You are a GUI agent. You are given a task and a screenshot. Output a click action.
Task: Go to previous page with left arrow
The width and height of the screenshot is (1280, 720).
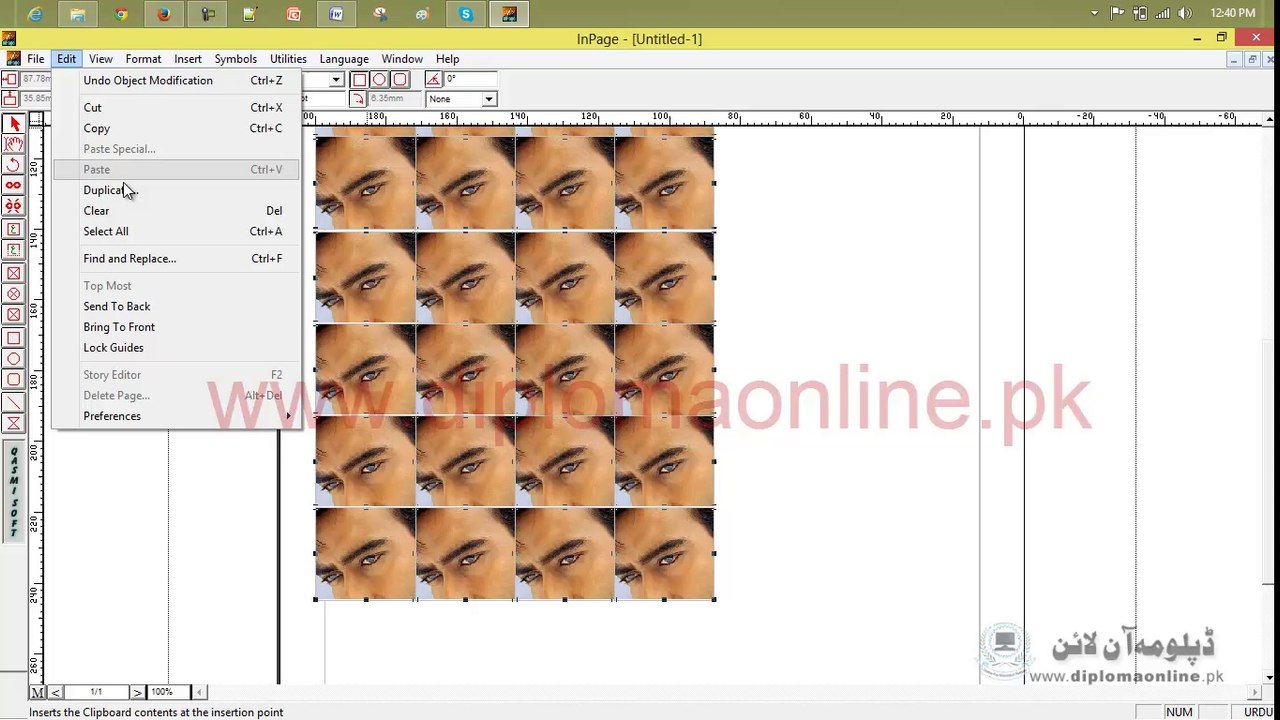pyautogui.click(x=55, y=692)
